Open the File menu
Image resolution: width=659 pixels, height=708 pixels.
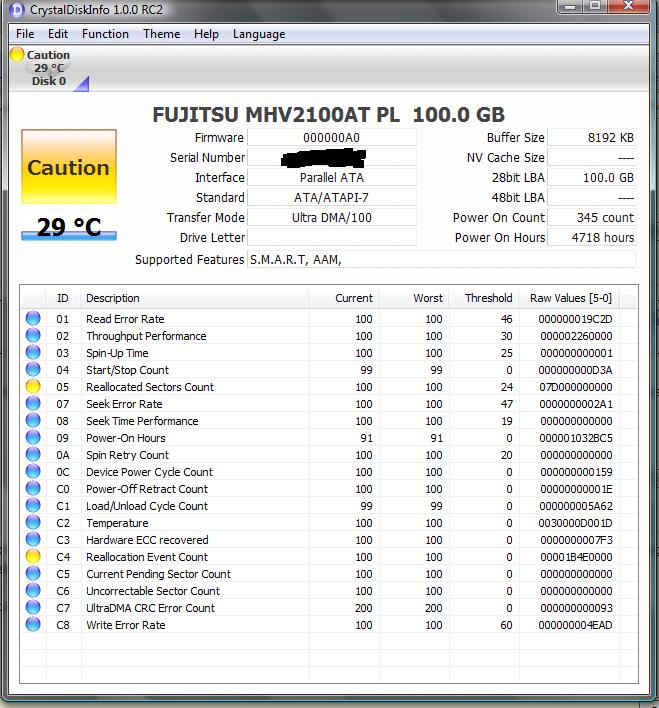click(25, 34)
